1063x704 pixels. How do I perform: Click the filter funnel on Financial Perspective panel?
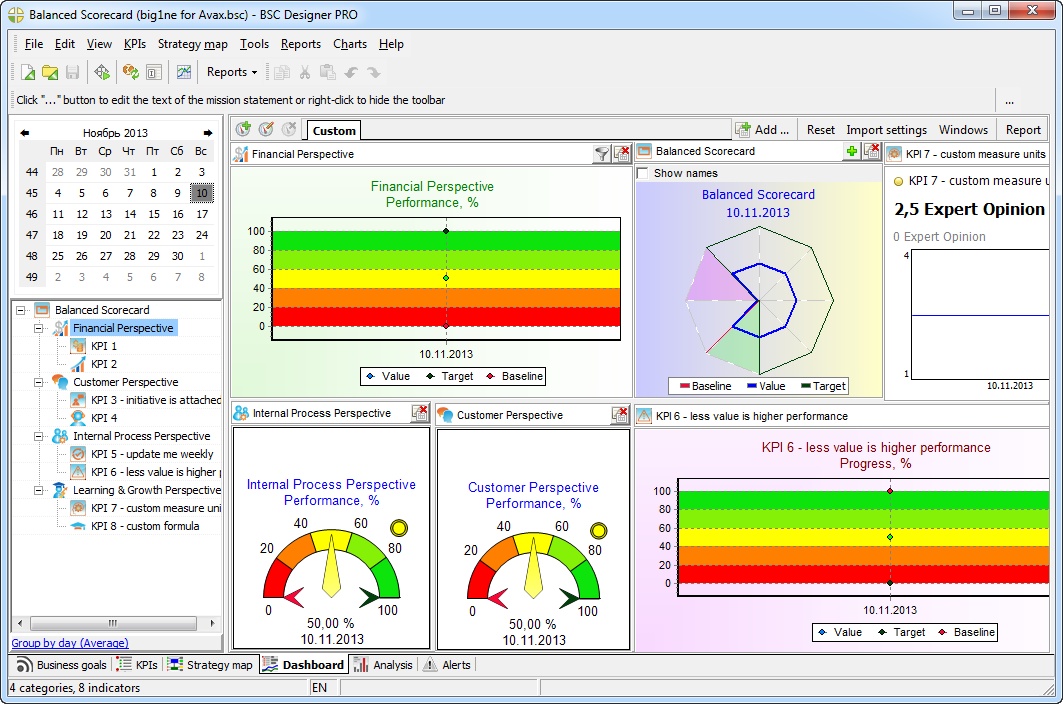click(601, 154)
